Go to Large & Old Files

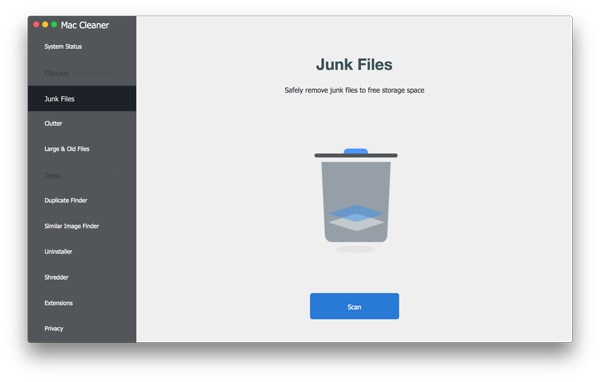(x=67, y=149)
